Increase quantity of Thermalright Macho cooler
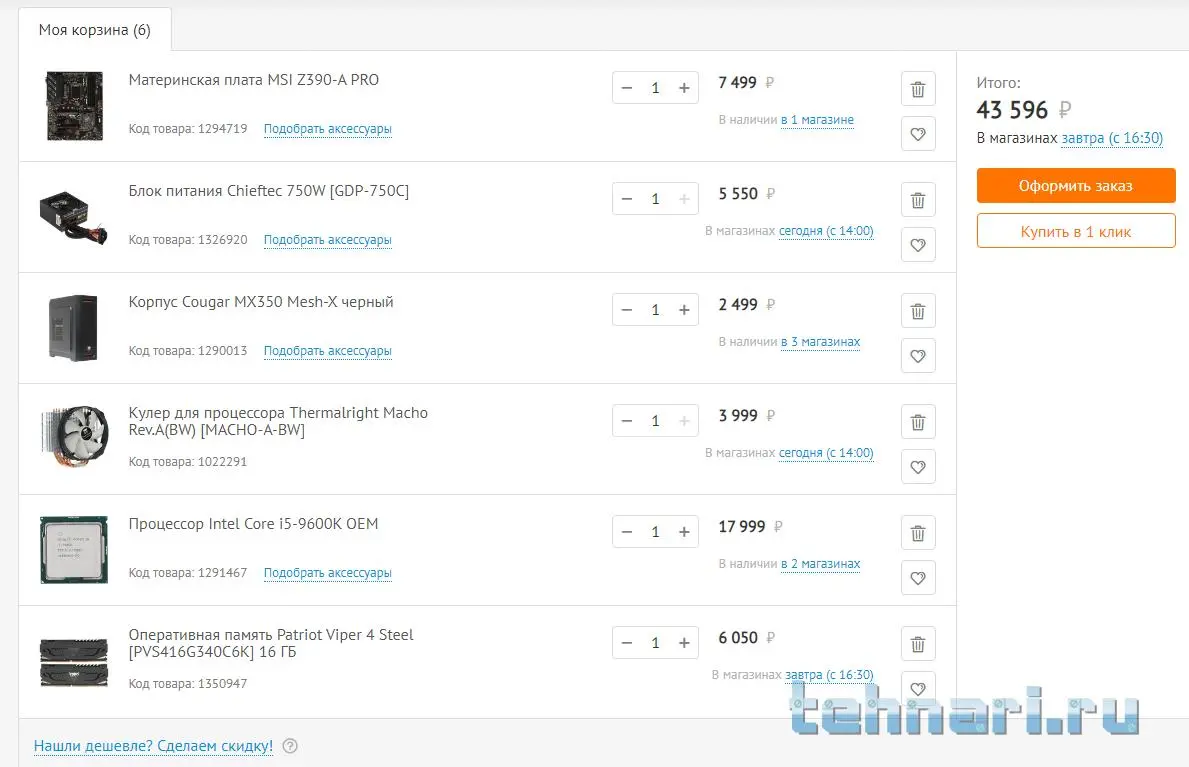 [684, 421]
